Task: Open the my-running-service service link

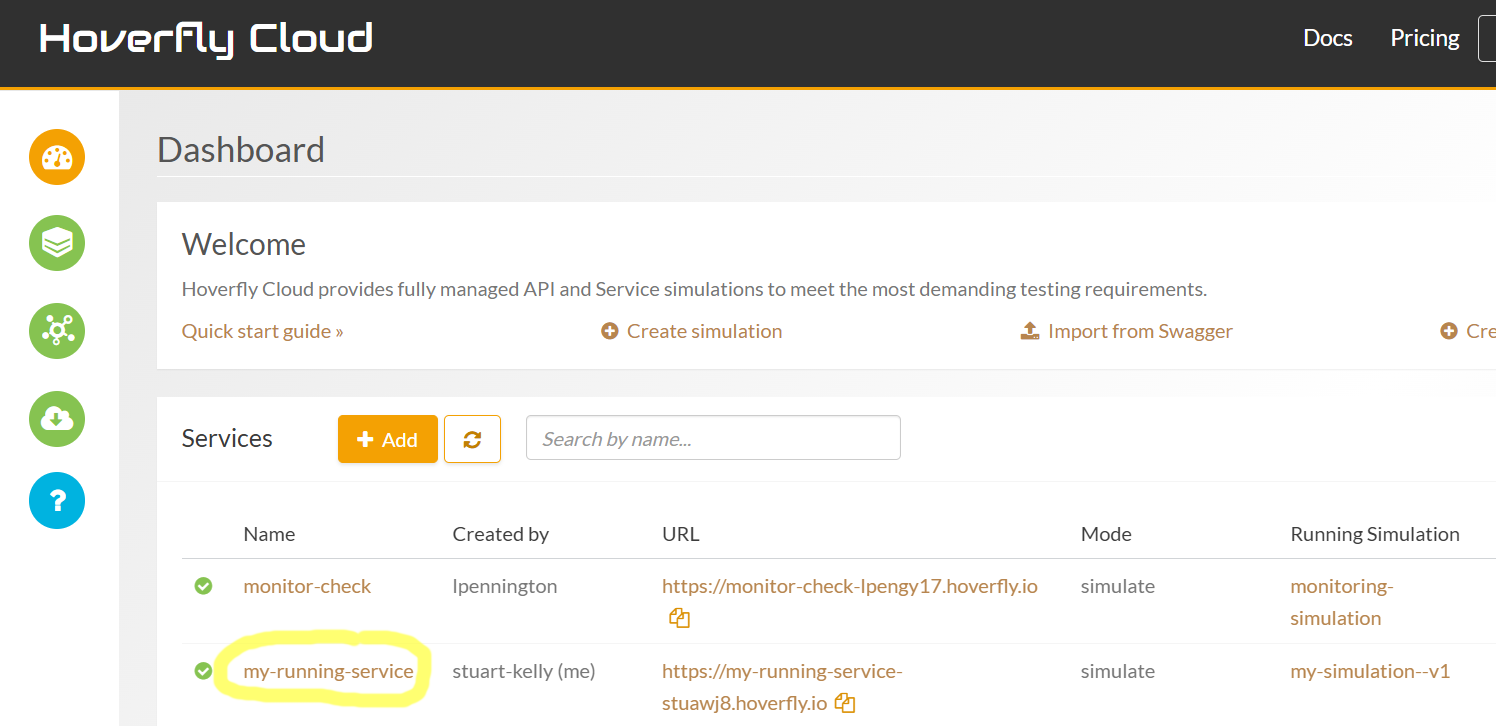Action: pyautogui.click(x=328, y=671)
